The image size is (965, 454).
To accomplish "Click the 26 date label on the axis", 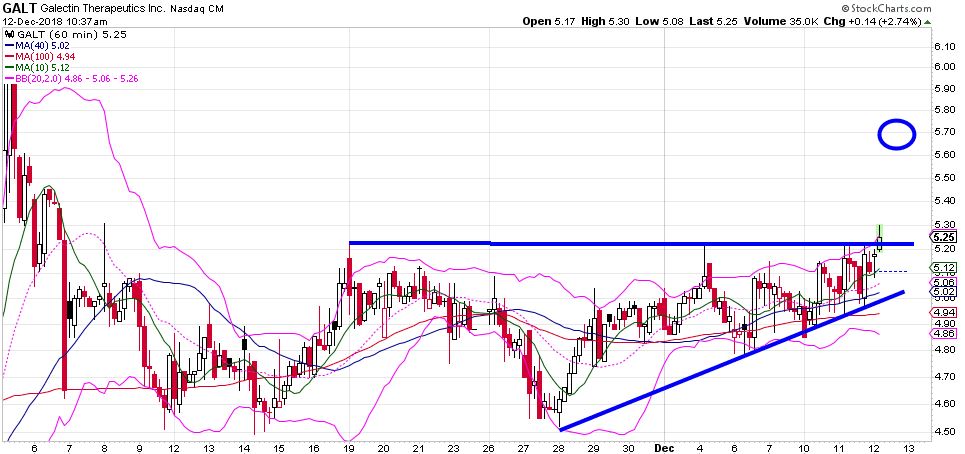I will tap(490, 448).
